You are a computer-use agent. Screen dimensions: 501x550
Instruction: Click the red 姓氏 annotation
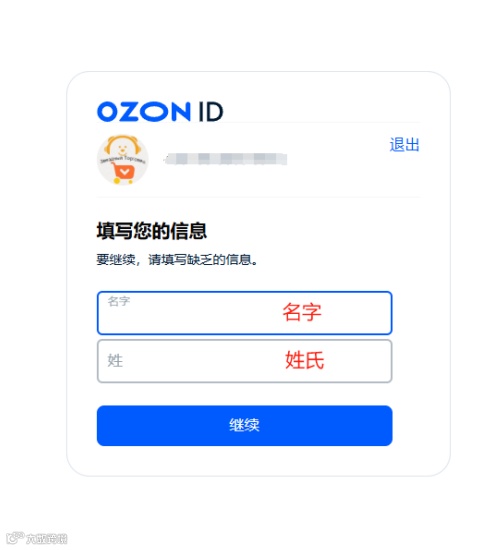pyautogui.click(x=305, y=360)
